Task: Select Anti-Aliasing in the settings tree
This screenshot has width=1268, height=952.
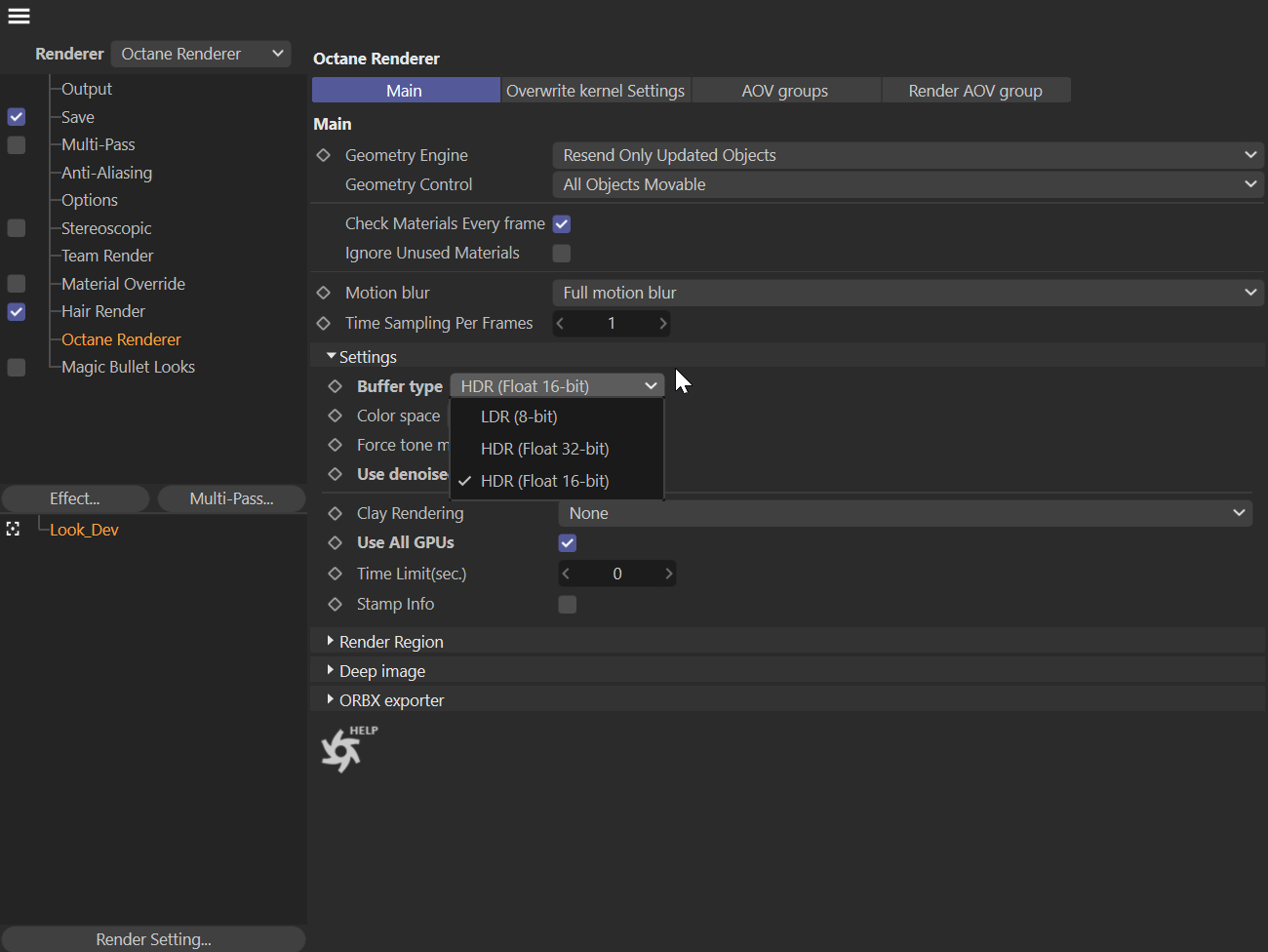Action: tap(107, 173)
